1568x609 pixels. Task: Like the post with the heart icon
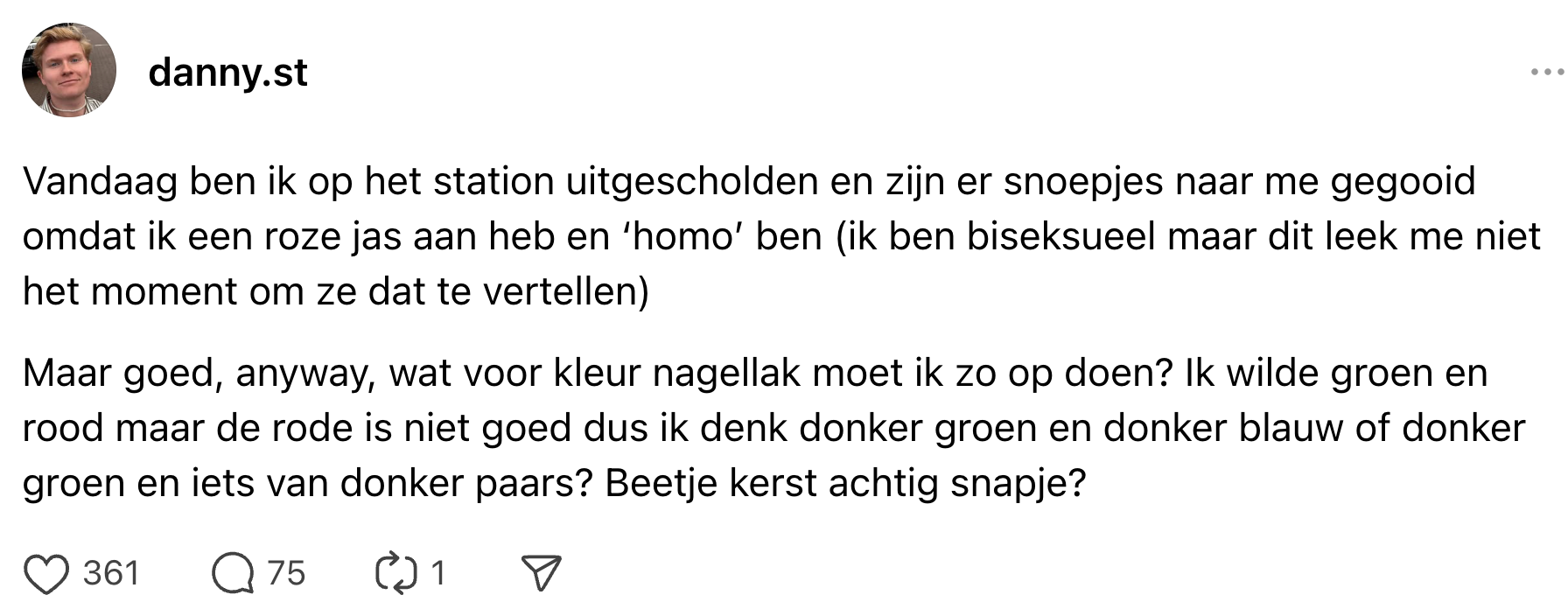tap(45, 574)
